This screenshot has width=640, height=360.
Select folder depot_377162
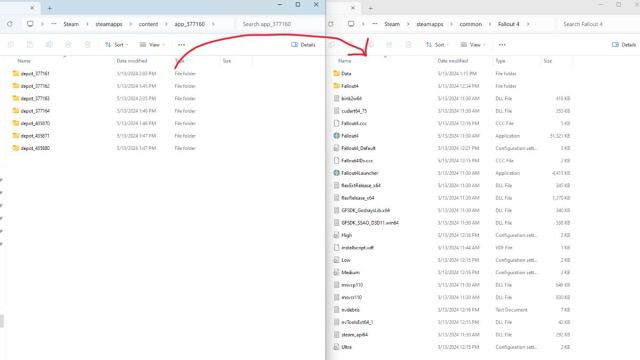pos(35,86)
